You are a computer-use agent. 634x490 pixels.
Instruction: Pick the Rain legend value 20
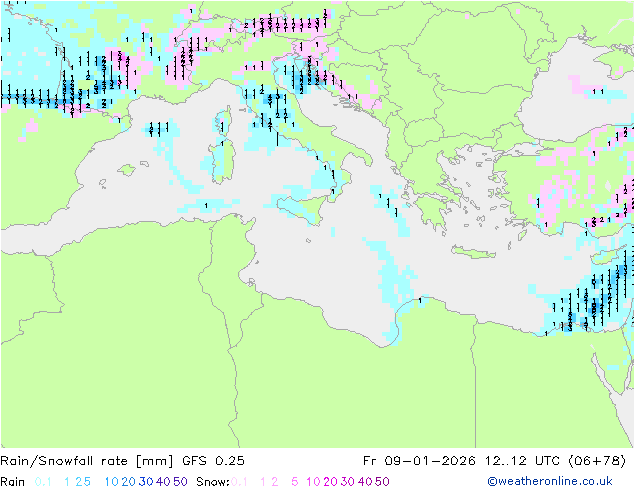tap(128, 482)
